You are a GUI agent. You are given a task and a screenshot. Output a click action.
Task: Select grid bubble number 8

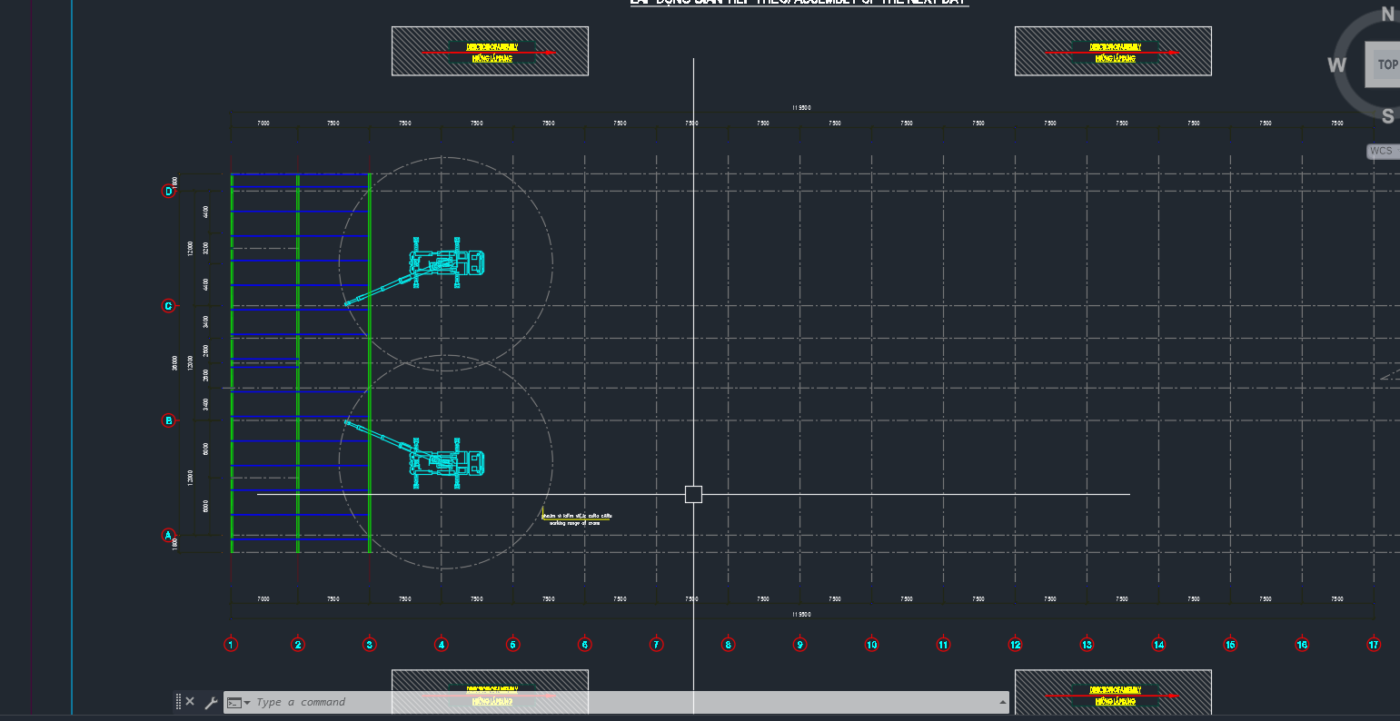(728, 645)
